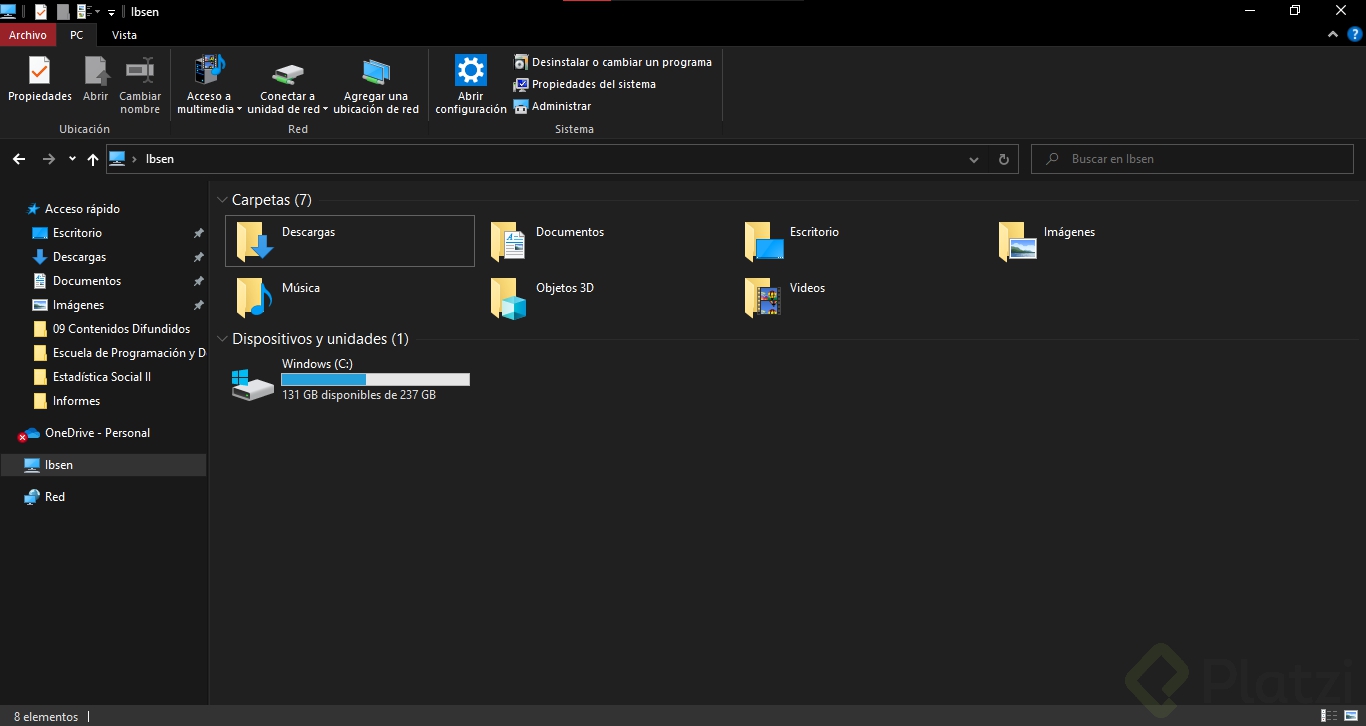1366x726 pixels.
Task: Open the Customize Quick Access Toolbar arrow
Action: (111, 12)
